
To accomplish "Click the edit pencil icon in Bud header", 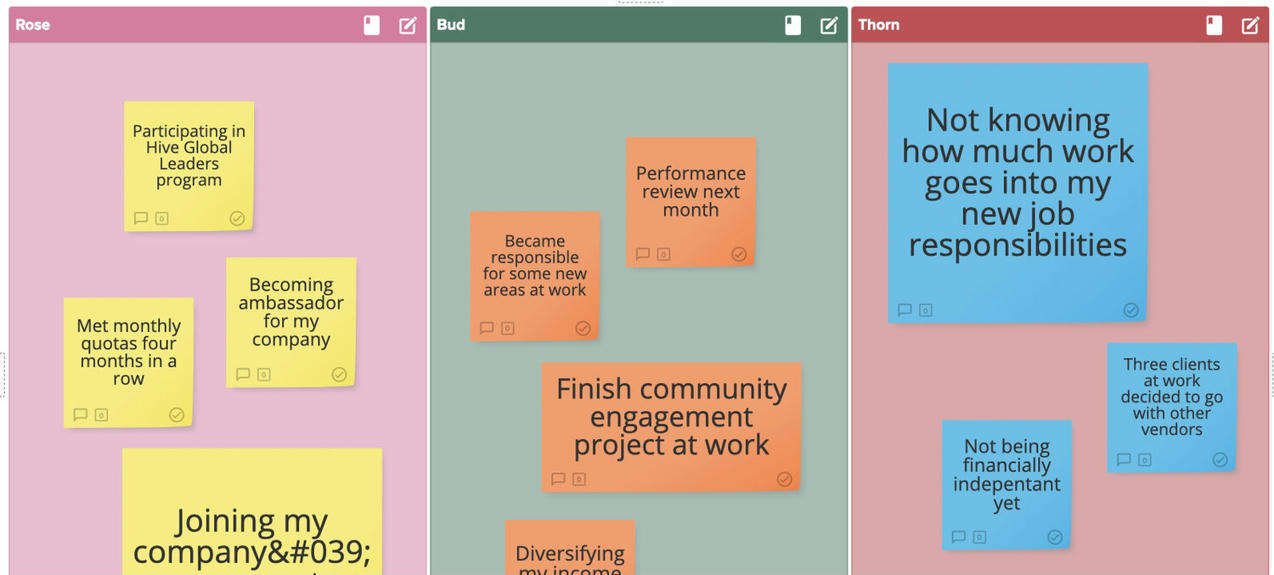I will click(x=829, y=25).
